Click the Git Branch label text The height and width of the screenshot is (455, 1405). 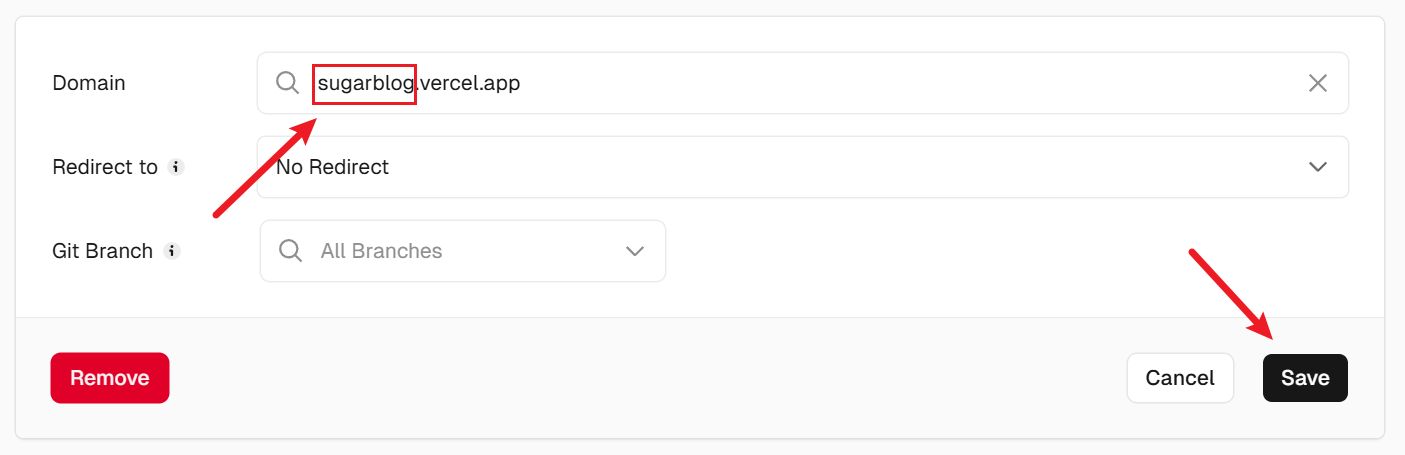pos(102,251)
